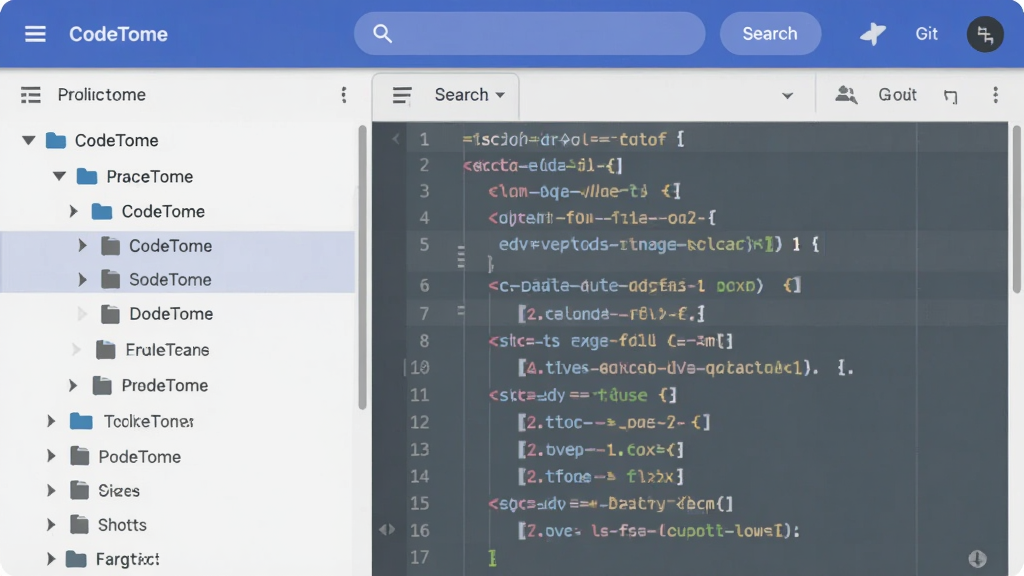The width and height of the screenshot is (1024, 576).
Task: Expand the blue CodeTome subfolder
Action: [73, 211]
